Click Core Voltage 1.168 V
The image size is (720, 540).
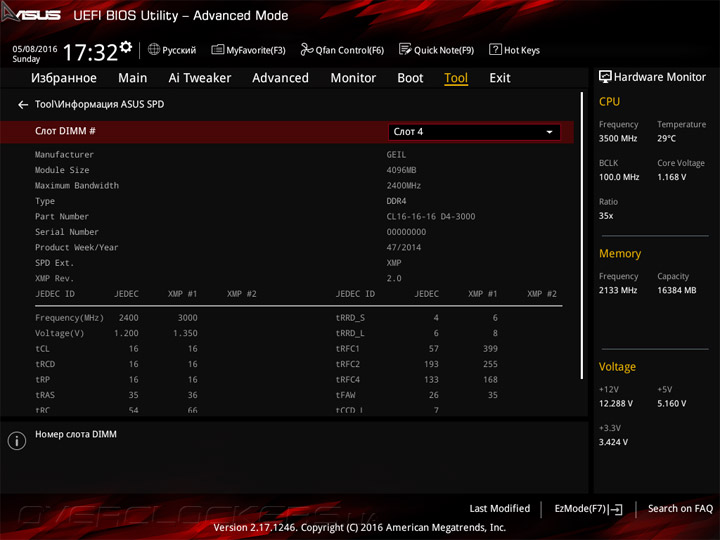click(x=671, y=177)
